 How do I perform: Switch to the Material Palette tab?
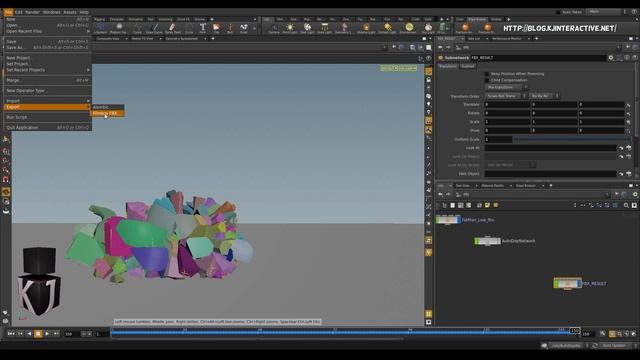(493, 186)
